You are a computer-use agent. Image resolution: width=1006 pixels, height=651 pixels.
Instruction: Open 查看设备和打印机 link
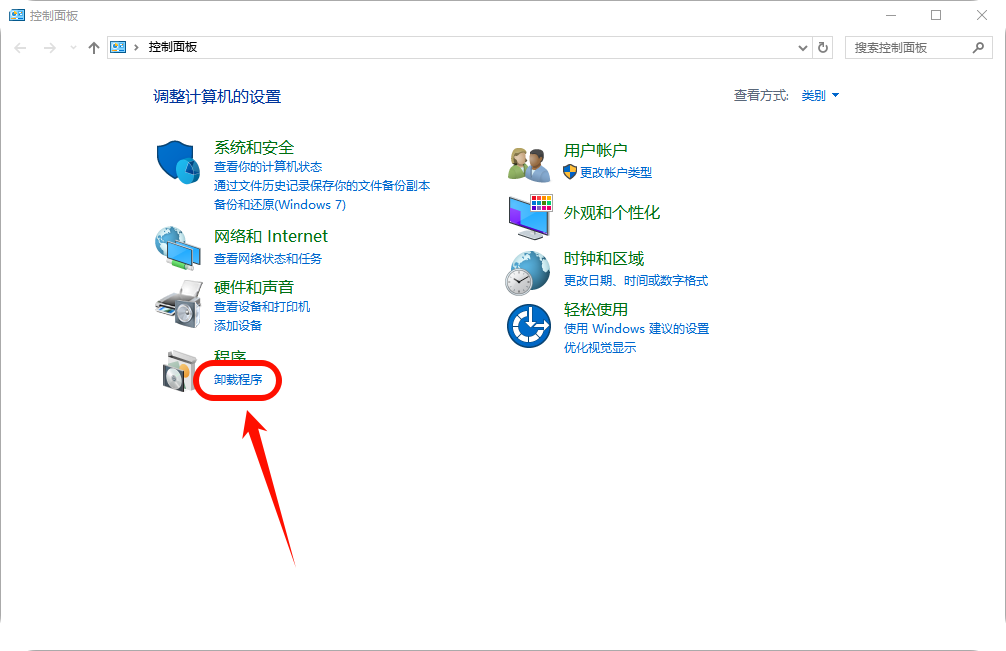click(x=262, y=307)
